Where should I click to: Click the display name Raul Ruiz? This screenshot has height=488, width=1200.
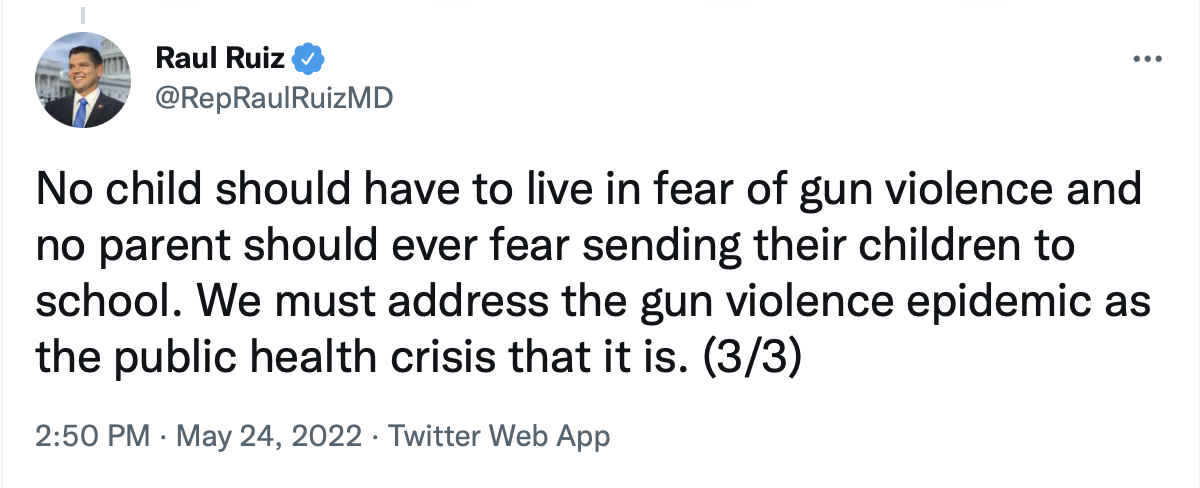tap(220, 60)
